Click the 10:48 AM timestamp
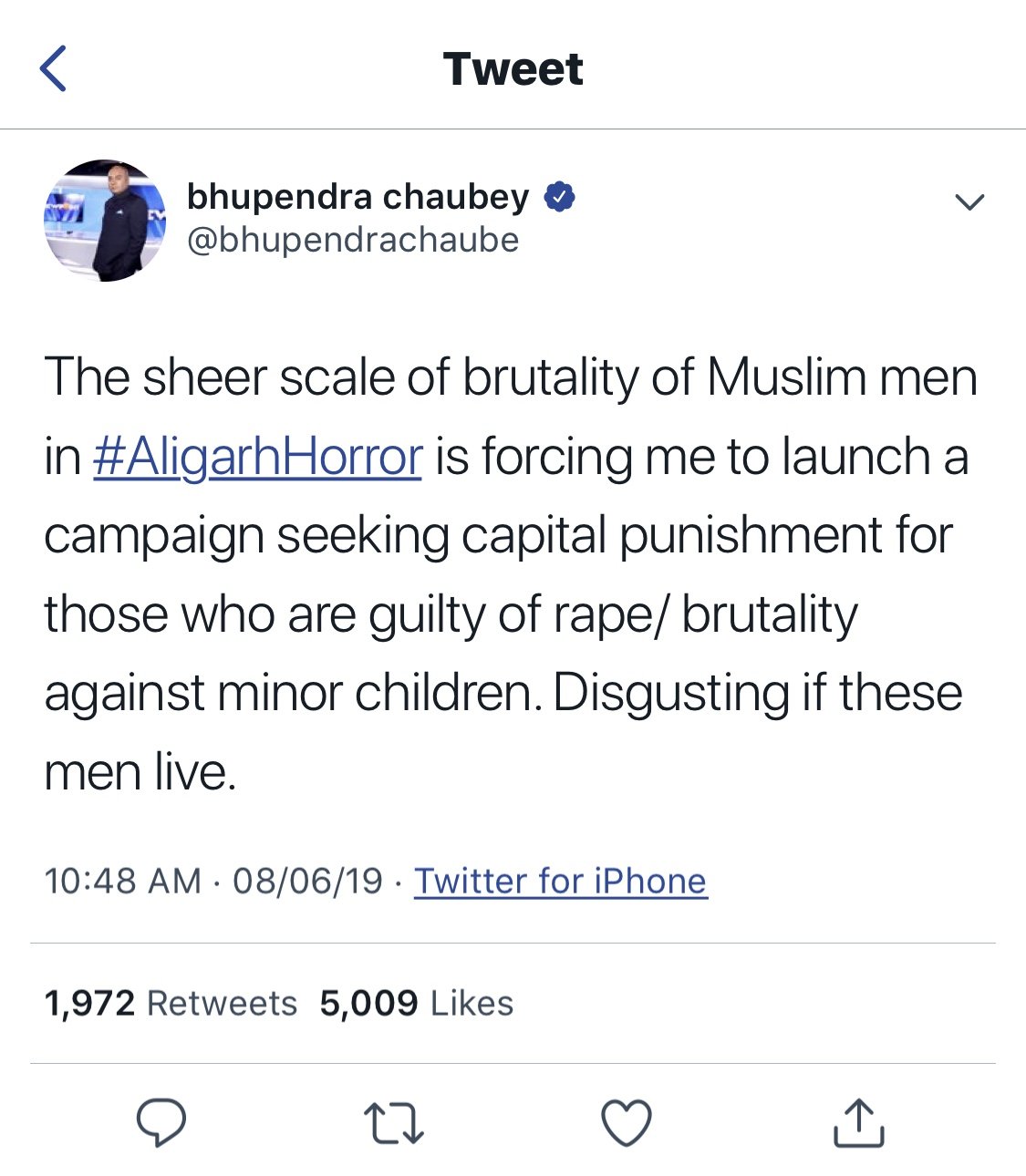 (x=122, y=882)
